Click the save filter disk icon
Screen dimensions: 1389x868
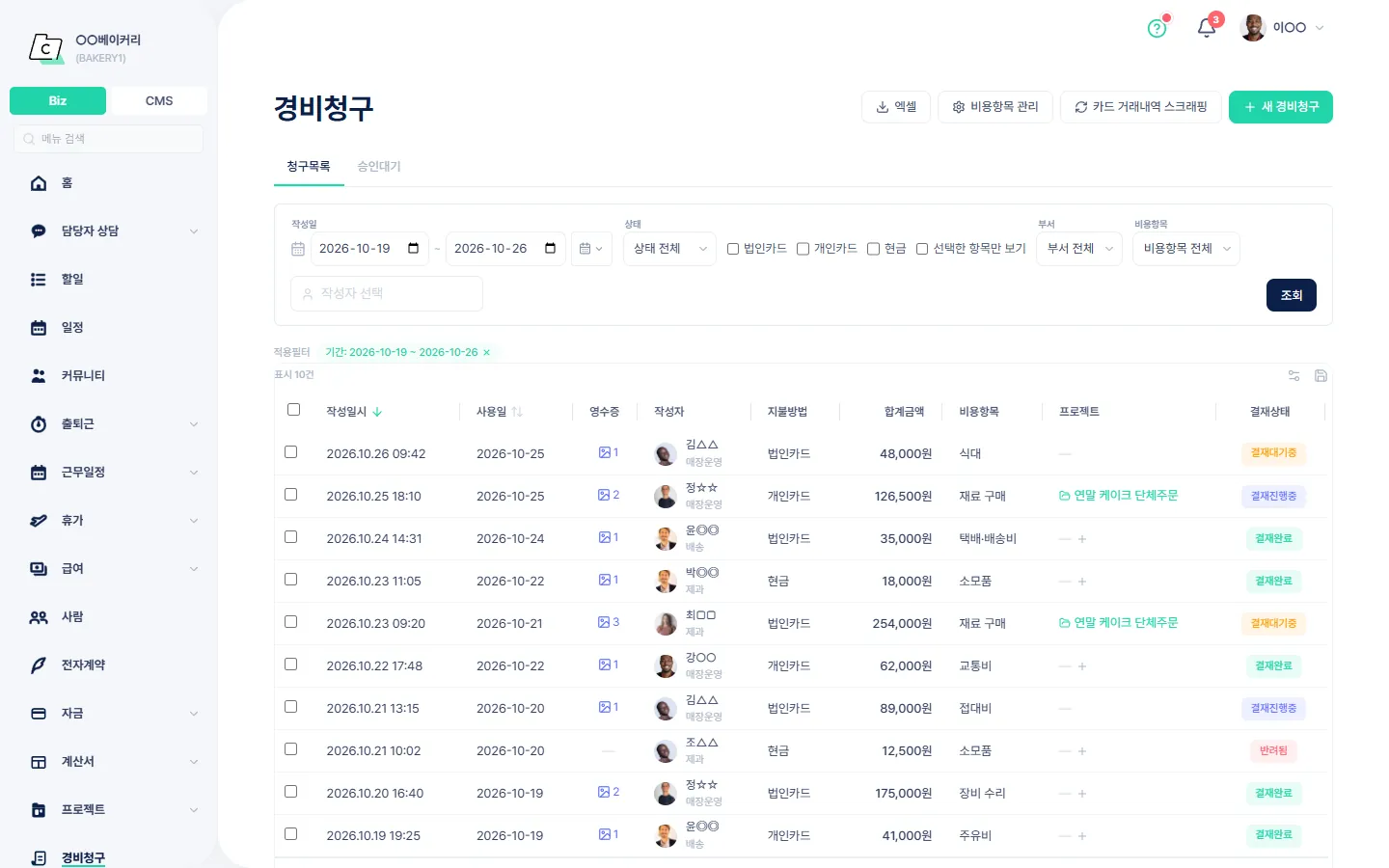pos(1321,375)
